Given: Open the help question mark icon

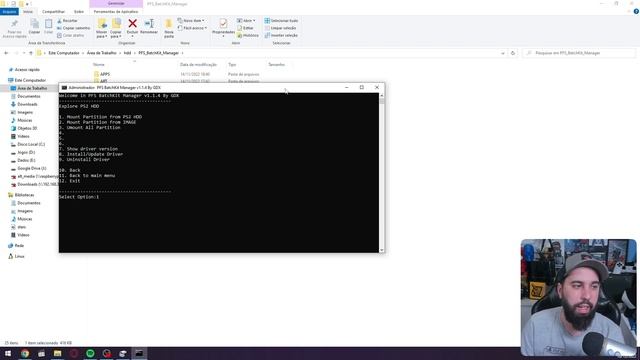Looking at the screenshot, I should (636, 11).
